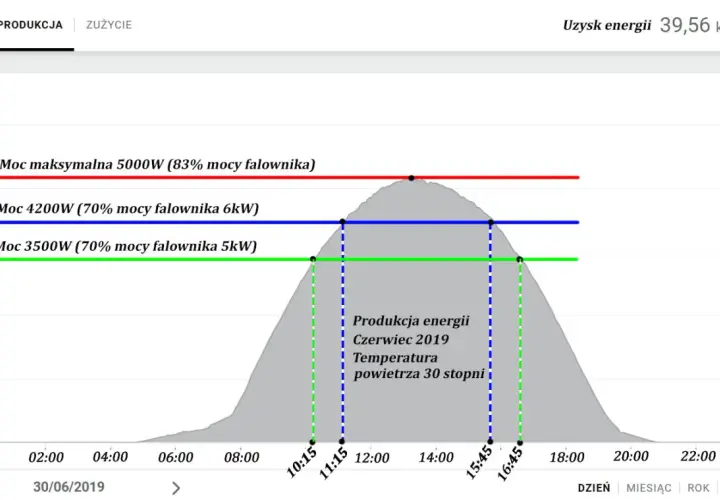Click the 04:00 axis label
The width and height of the screenshot is (720, 500).
pyautogui.click(x=110, y=457)
